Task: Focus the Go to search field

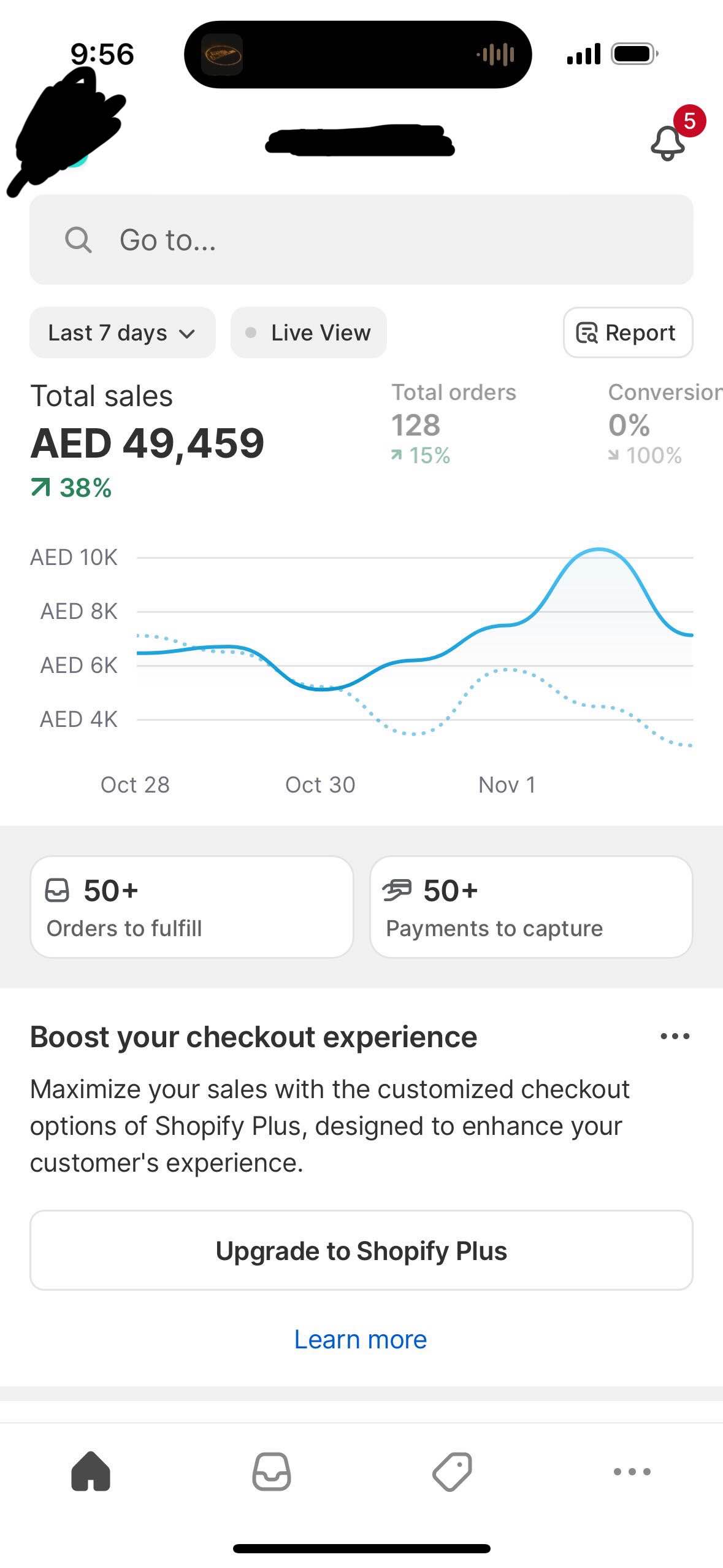Action: click(x=361, y=240)
